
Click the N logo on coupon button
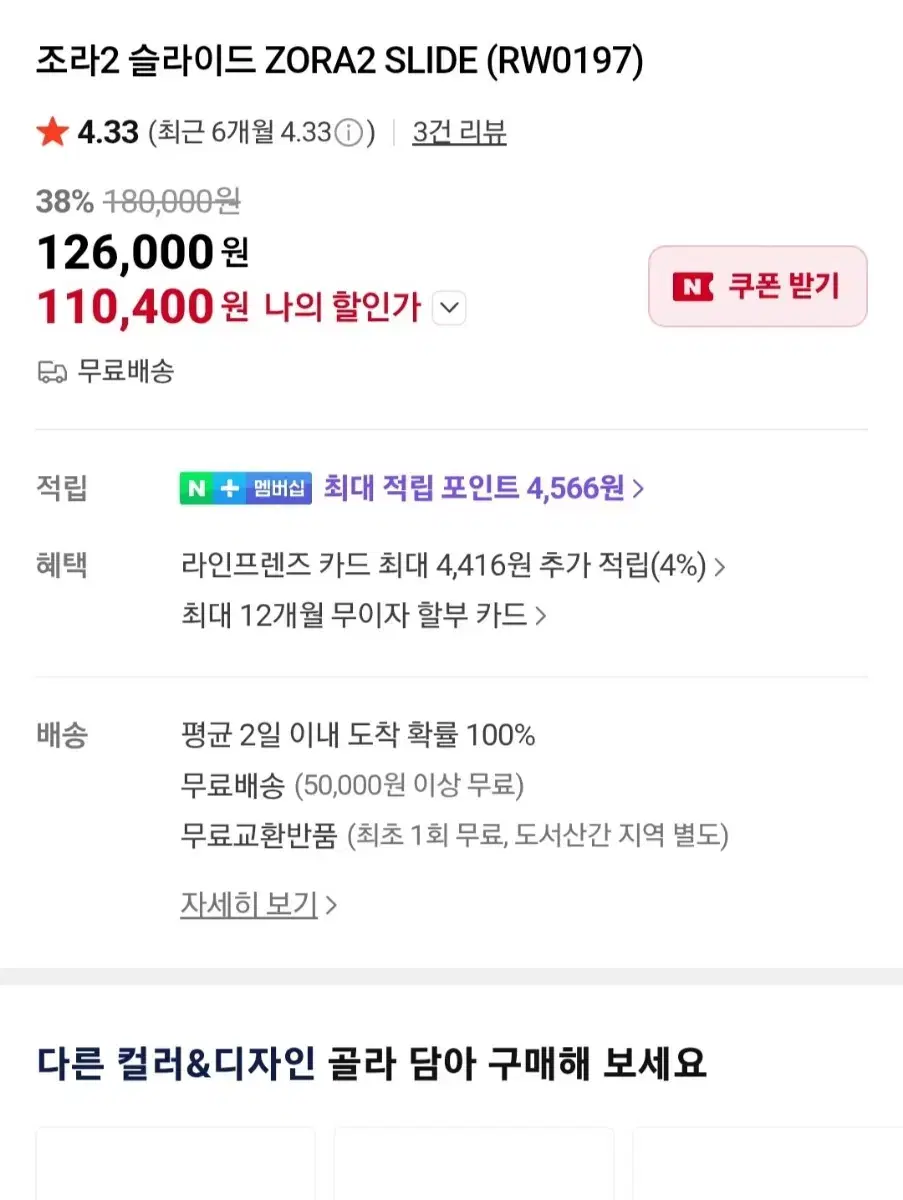coord(692,287)
